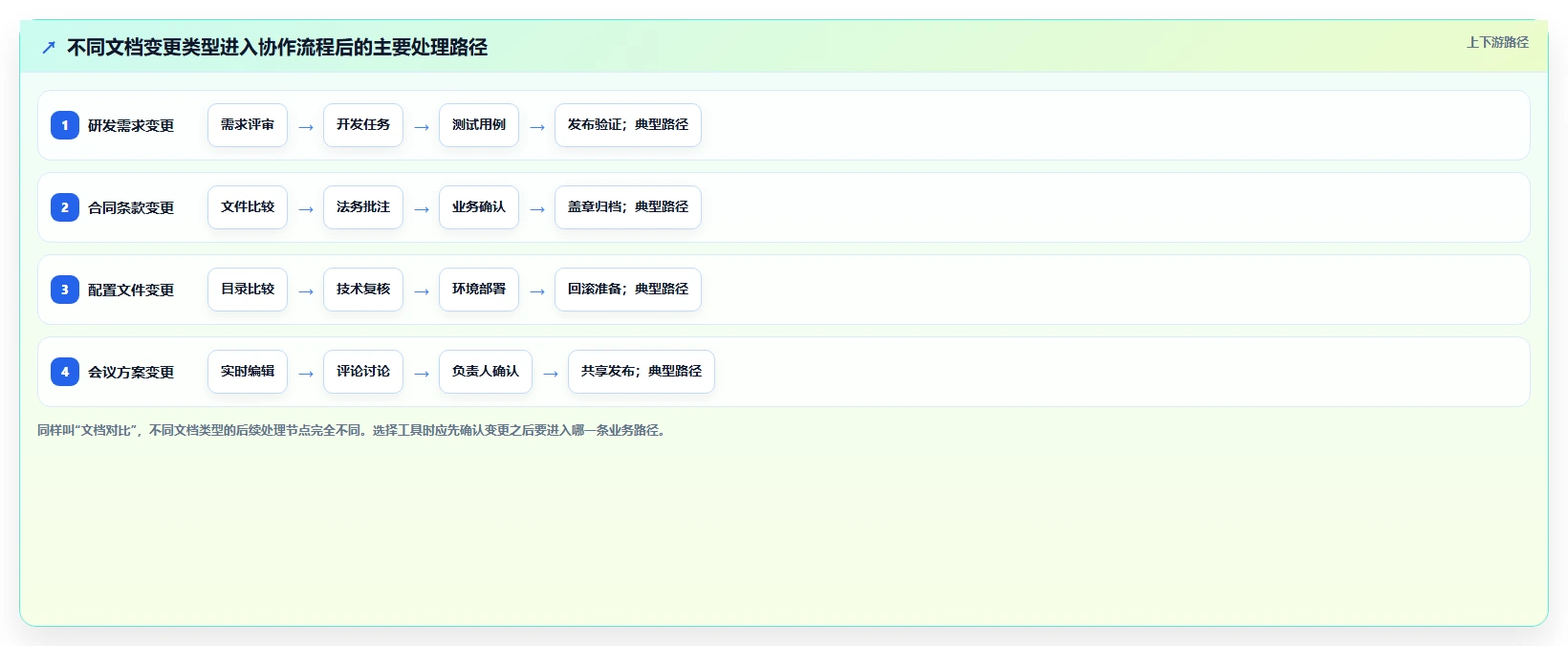Select the 配置文件变更 row label
The width and height of the screenshot is (1568, 646).
point(131,290)
